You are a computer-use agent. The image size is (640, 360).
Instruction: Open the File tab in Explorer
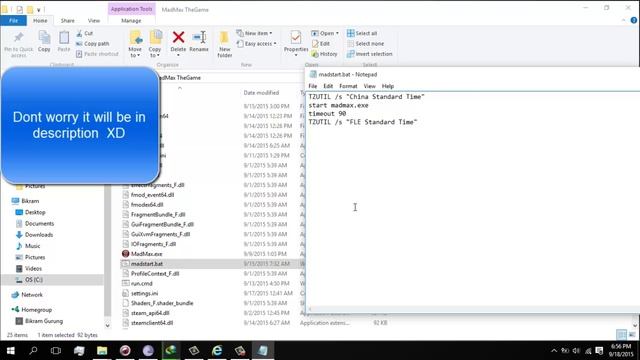click(13, 20)
